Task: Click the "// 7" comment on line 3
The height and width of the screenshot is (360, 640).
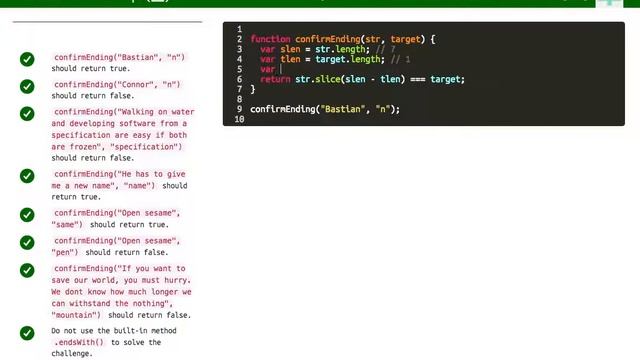Action: tap(386, 49)
